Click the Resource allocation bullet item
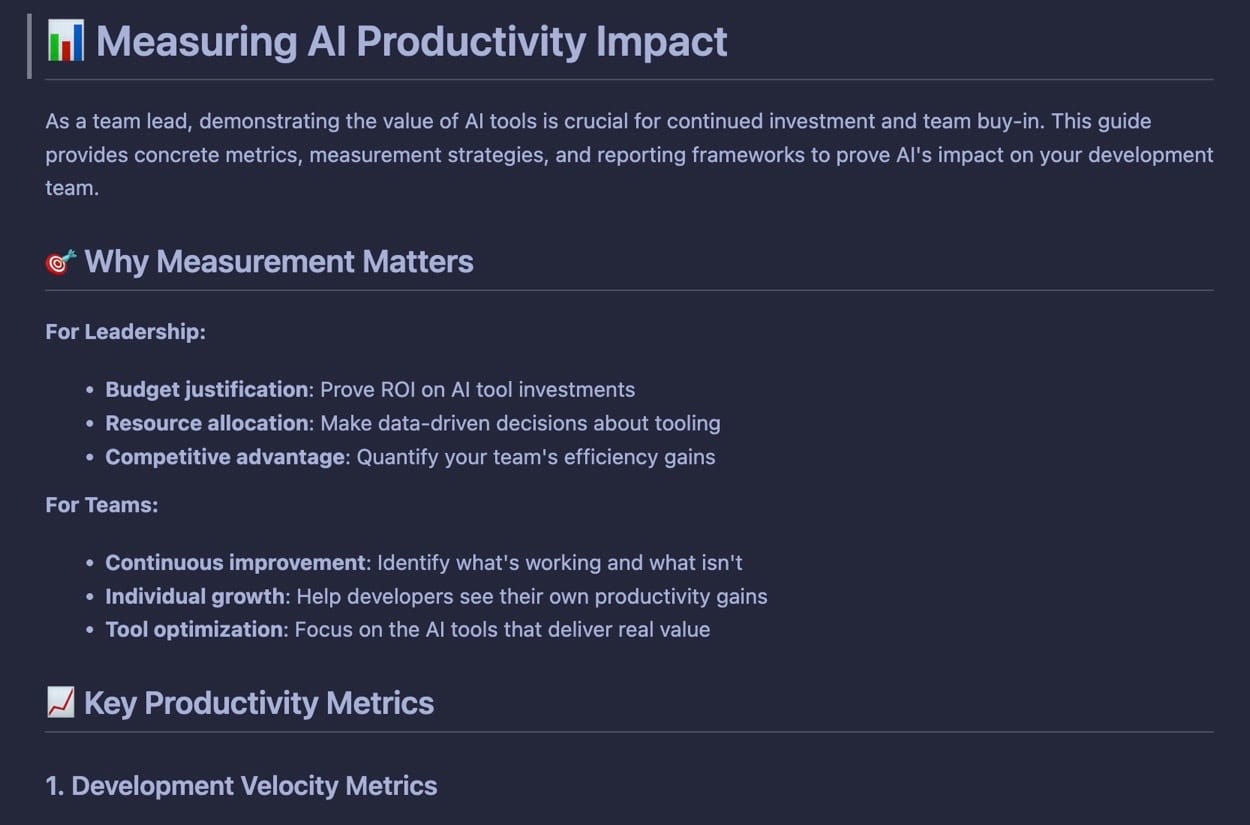 click(413, 423)
